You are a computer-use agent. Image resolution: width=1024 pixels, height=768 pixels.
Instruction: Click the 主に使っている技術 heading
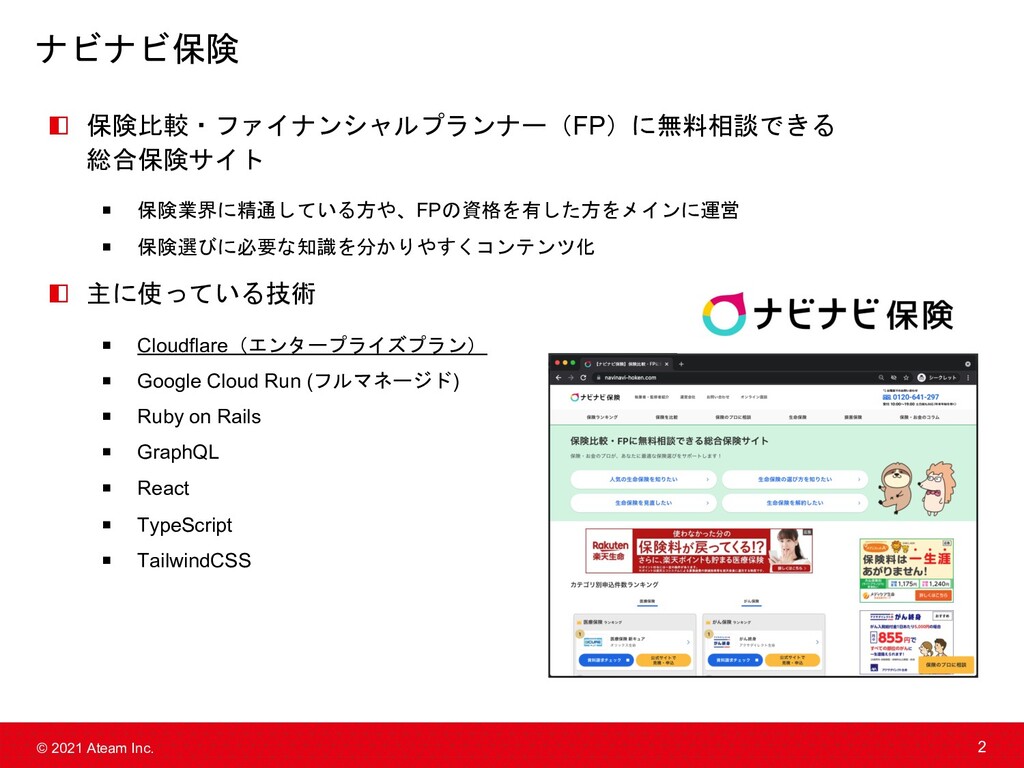[202, 293]
